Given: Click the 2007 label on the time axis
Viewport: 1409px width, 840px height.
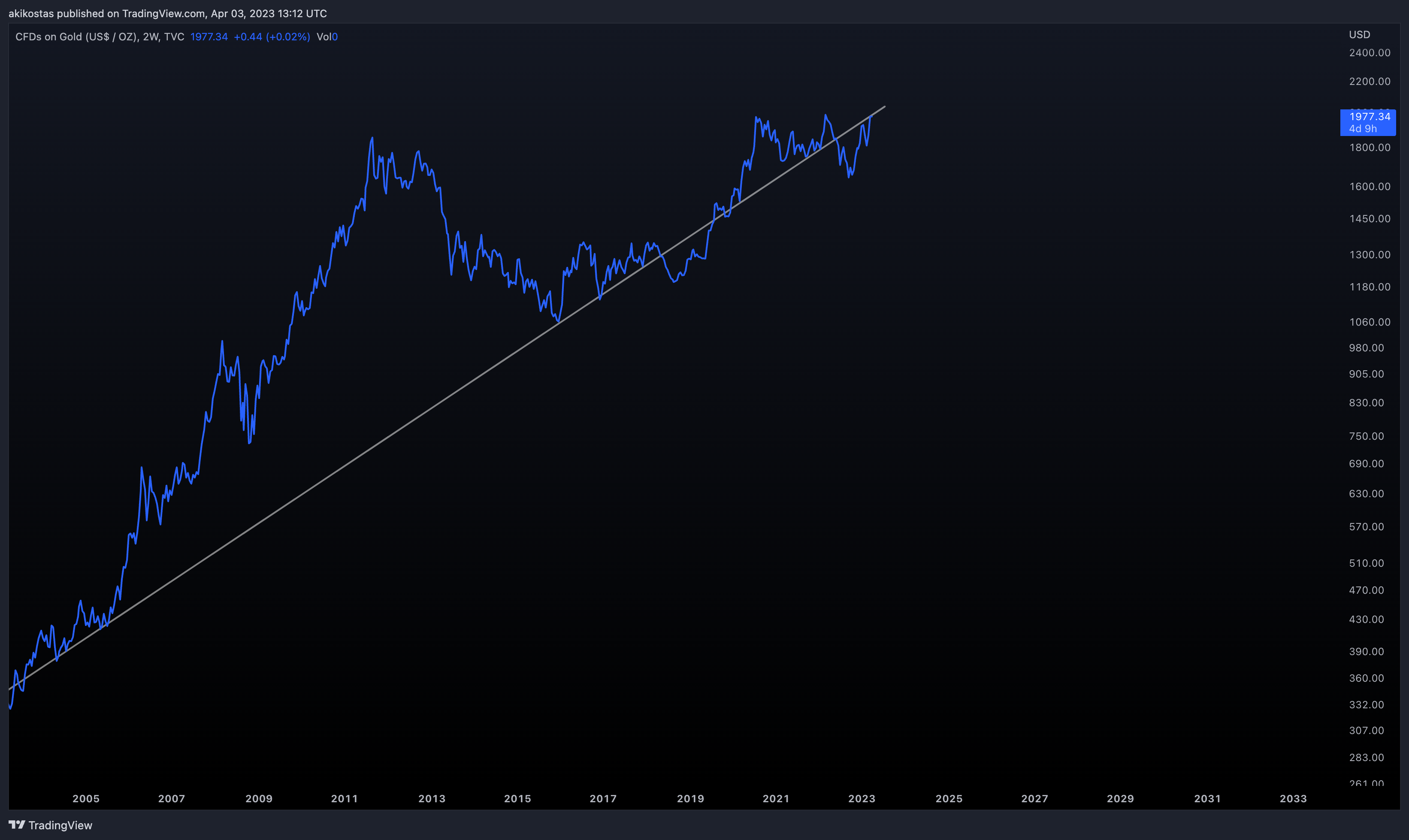Looking at the screenshot, I should [172, 799].
